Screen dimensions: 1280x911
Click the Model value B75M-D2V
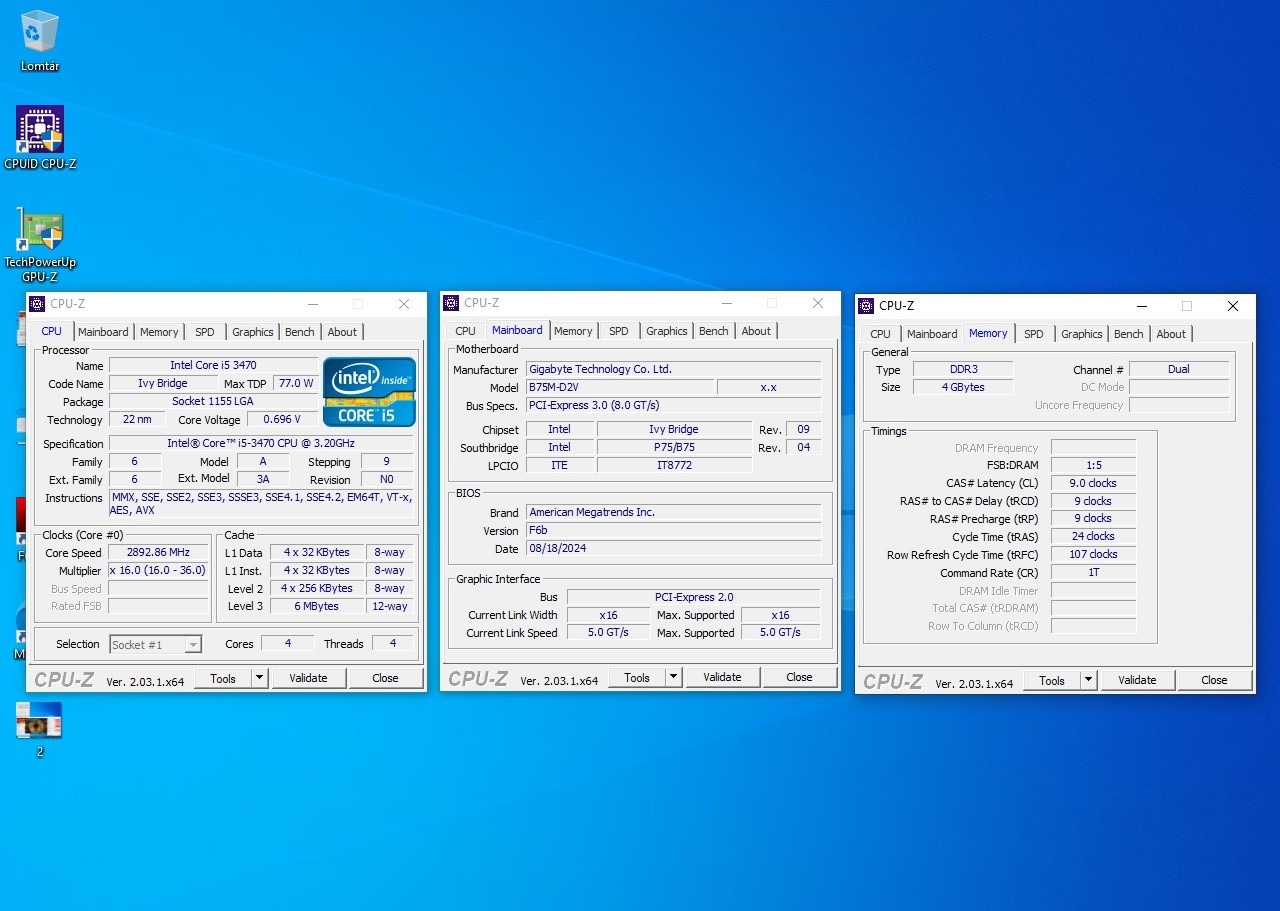620,388
